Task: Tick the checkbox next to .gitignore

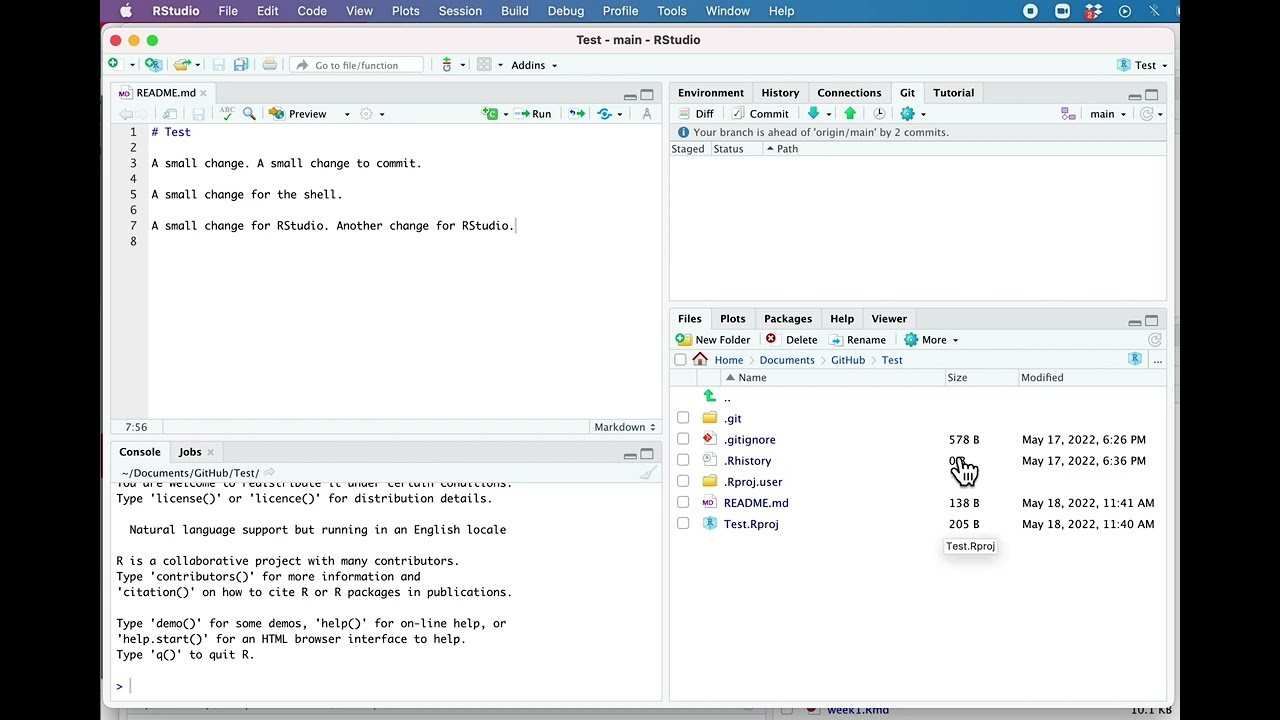Action: coord(683,439)
